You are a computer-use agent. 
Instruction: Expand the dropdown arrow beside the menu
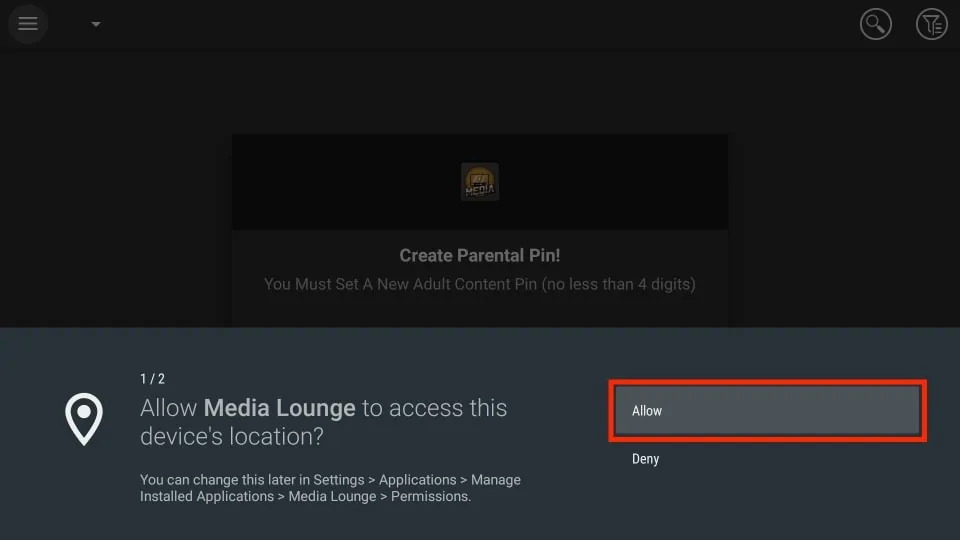96,24
